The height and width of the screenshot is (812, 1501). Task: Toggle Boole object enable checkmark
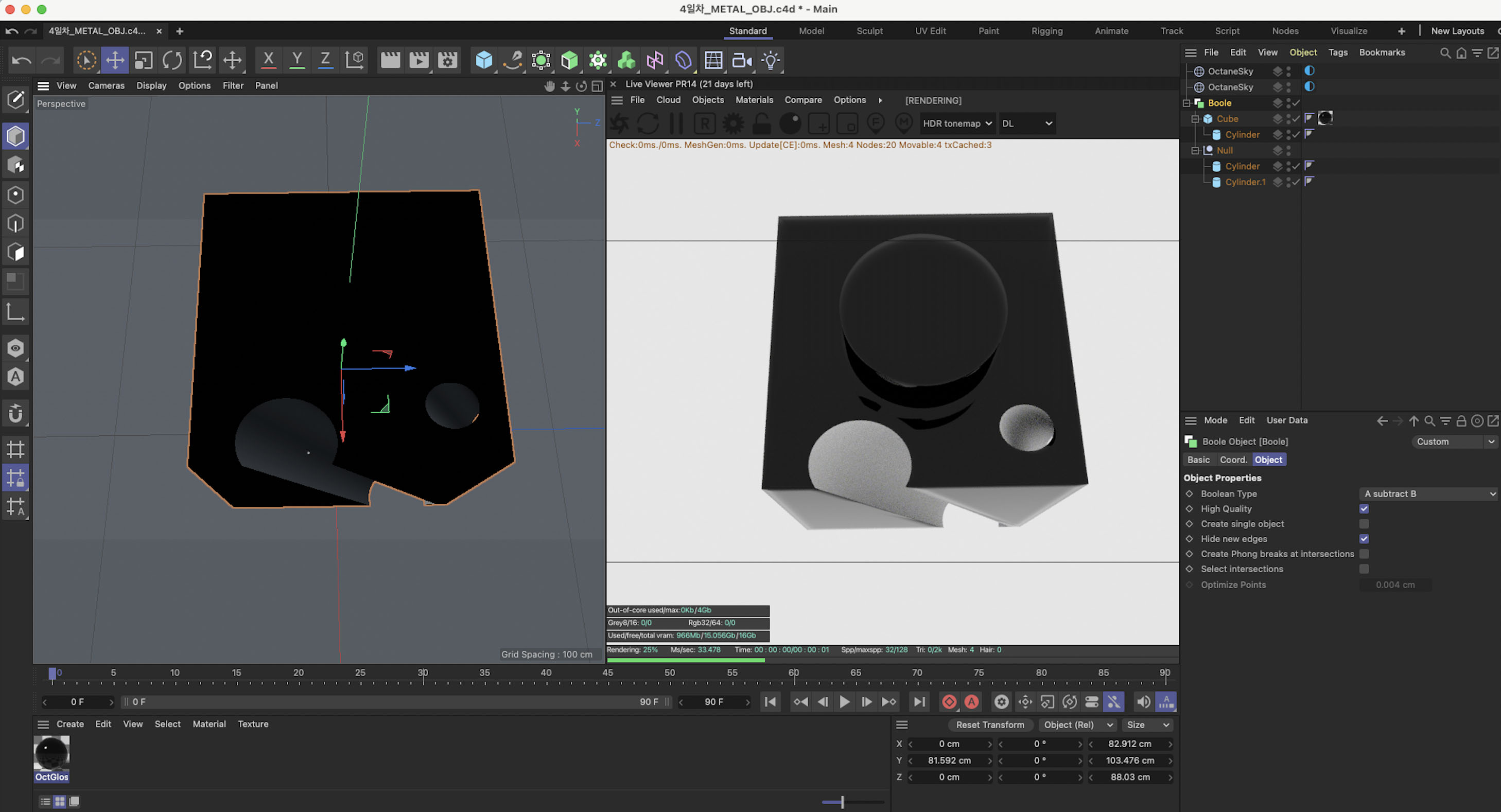(1296, 102)
